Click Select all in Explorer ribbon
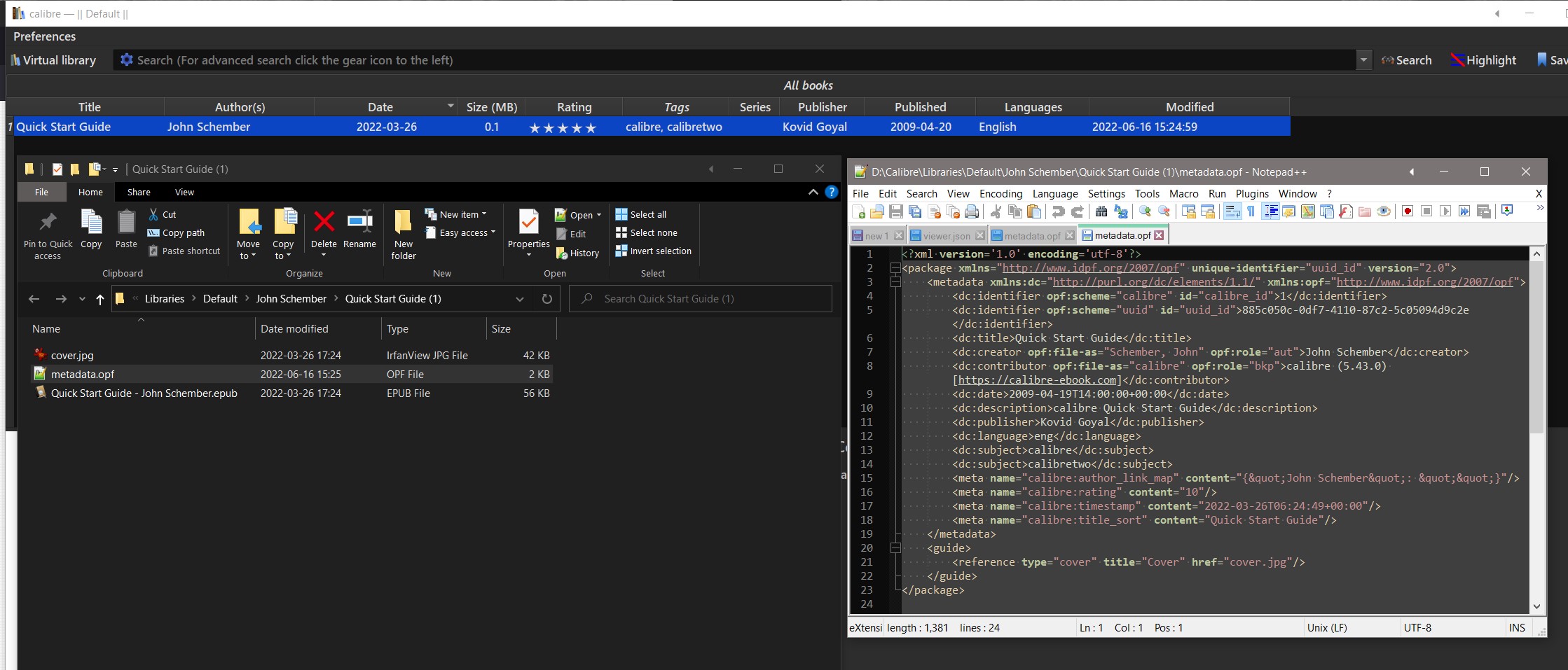Viewport: 1568px width, 670px height. tap(640, 214)
